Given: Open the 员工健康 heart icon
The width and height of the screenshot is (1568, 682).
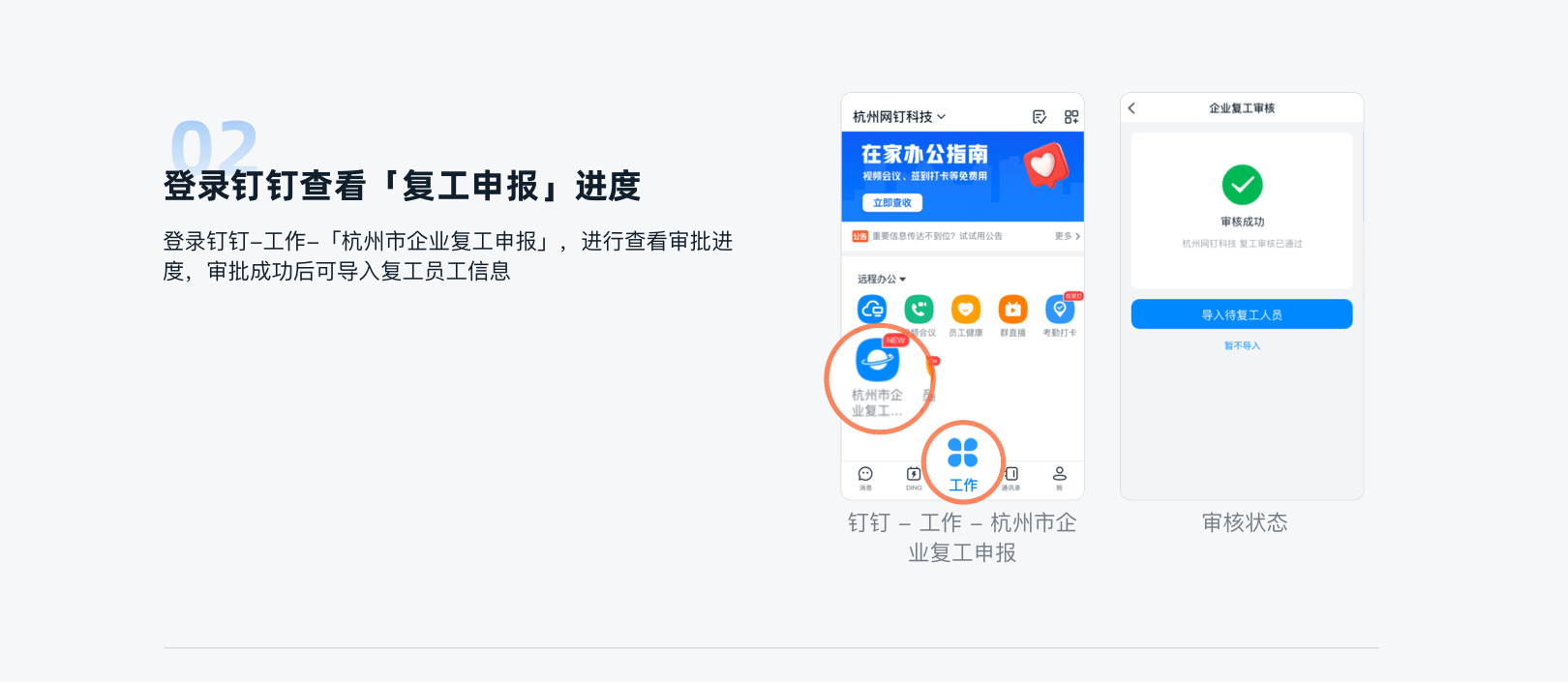Looking at the screenshot, I should tap(966, 310).
